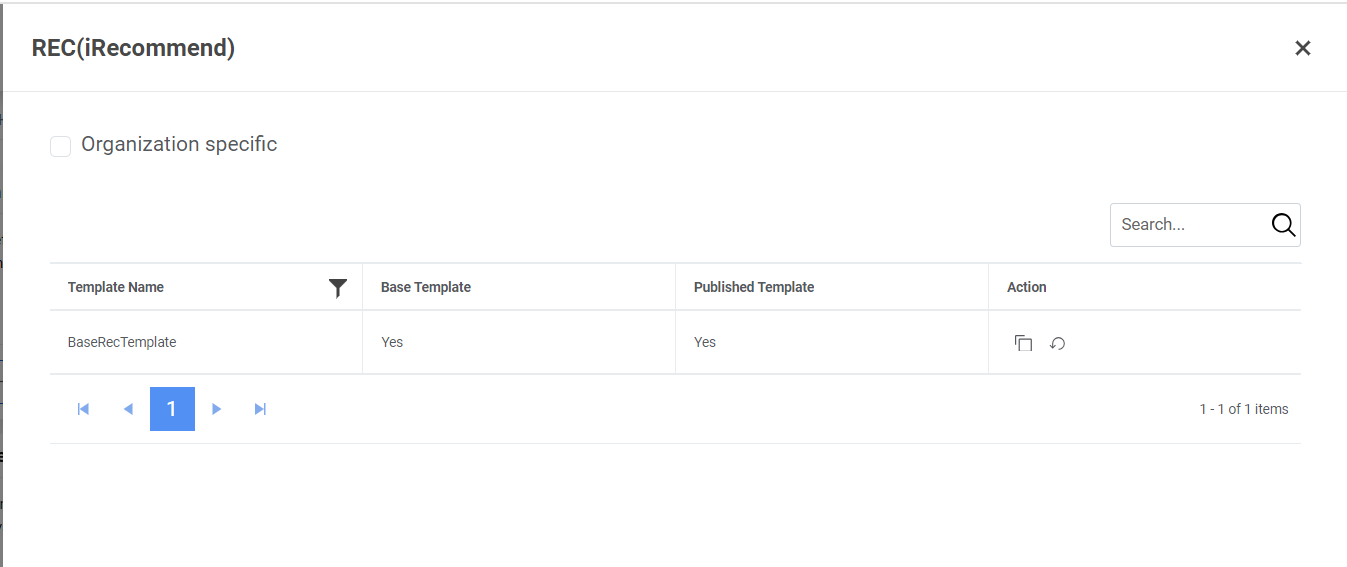Enable the Organization specific checkbox
Image resolution: width=1347 pixels, height=567 pixels.
click(x=61, y=146)
